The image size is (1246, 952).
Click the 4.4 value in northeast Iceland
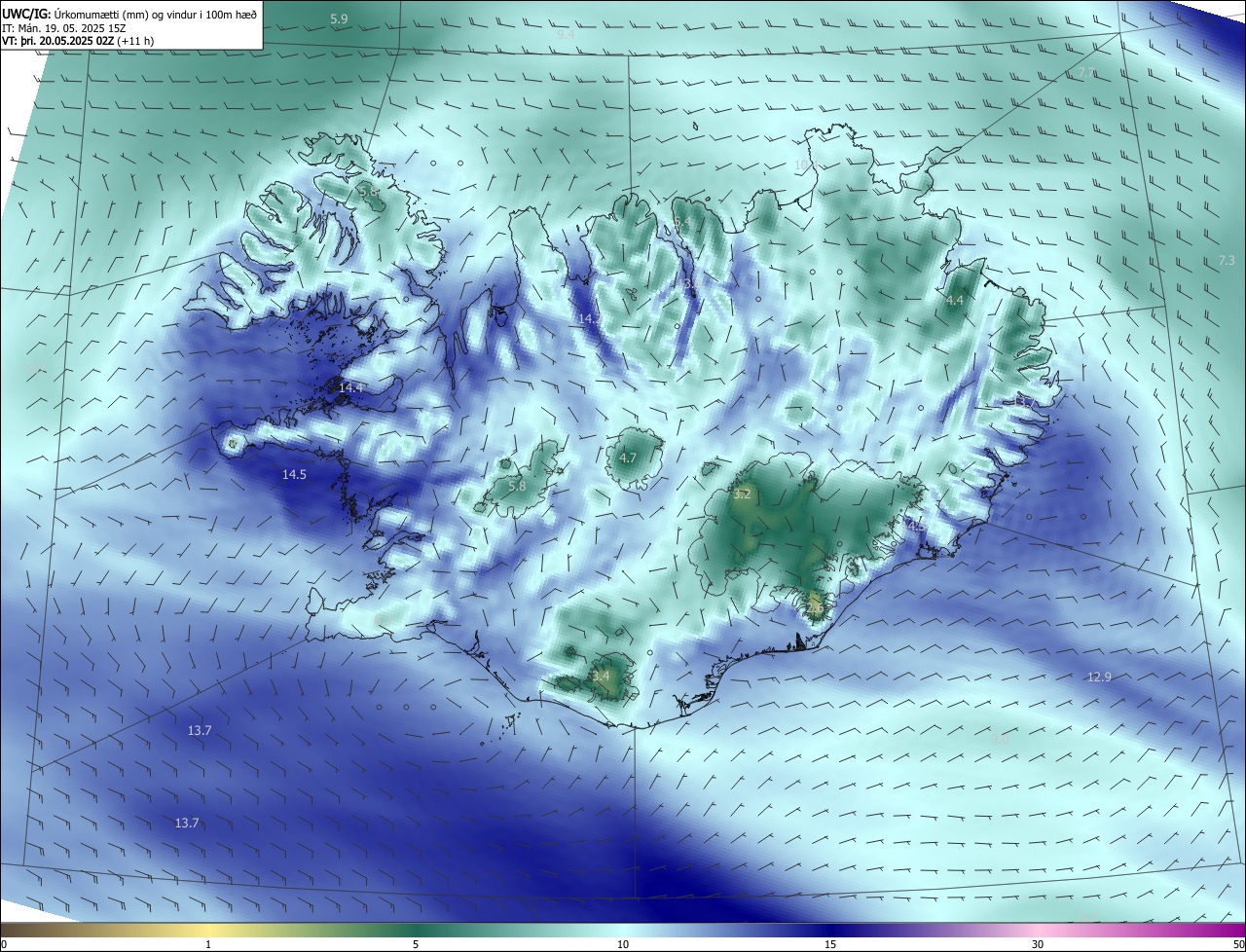pyautogui.click(x=955, y=301)
